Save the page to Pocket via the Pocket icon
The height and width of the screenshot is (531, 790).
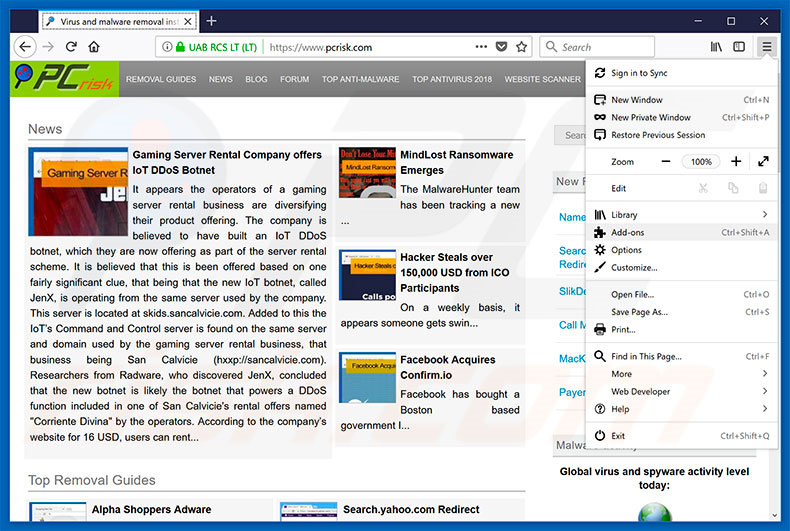[x=501, y=47]
